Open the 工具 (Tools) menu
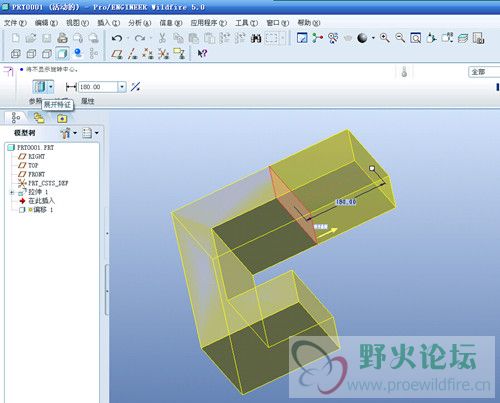500x403 pixels. coord(246,23)
